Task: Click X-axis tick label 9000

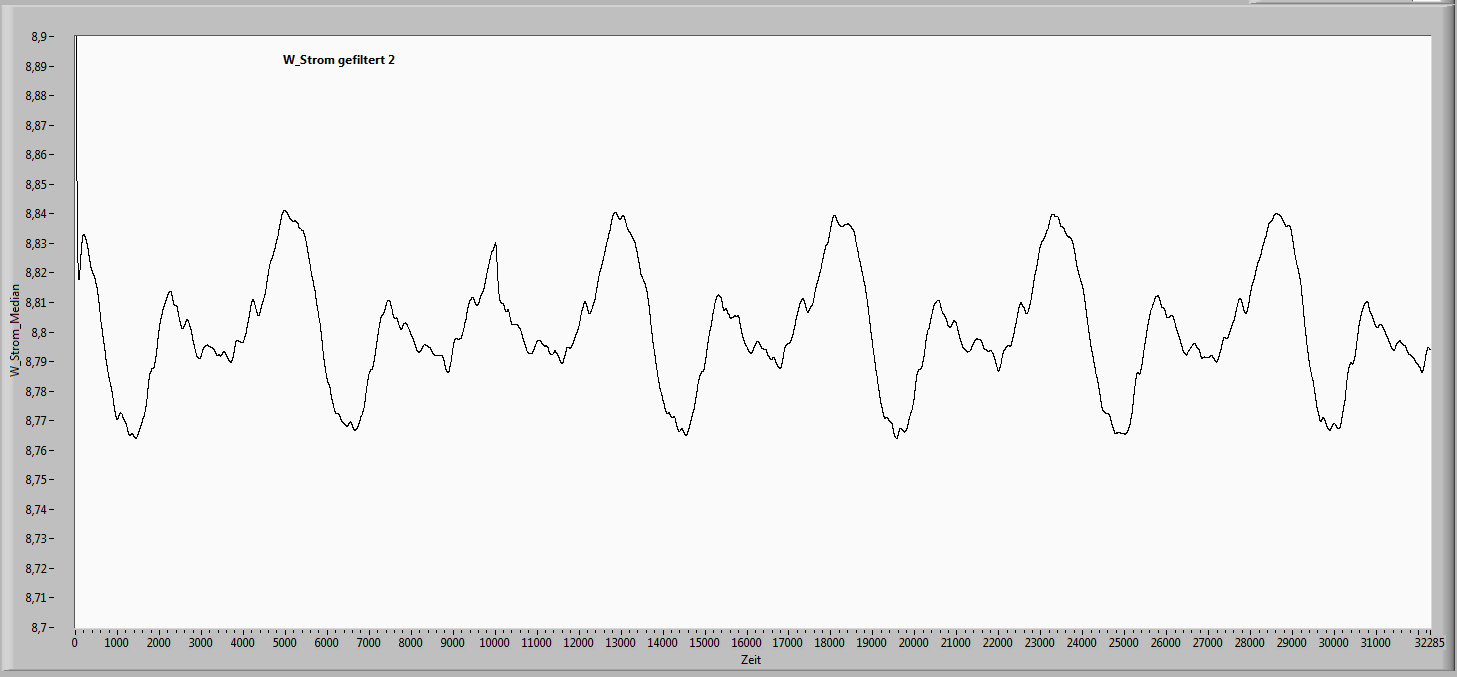Action: [x=453, y=643]
